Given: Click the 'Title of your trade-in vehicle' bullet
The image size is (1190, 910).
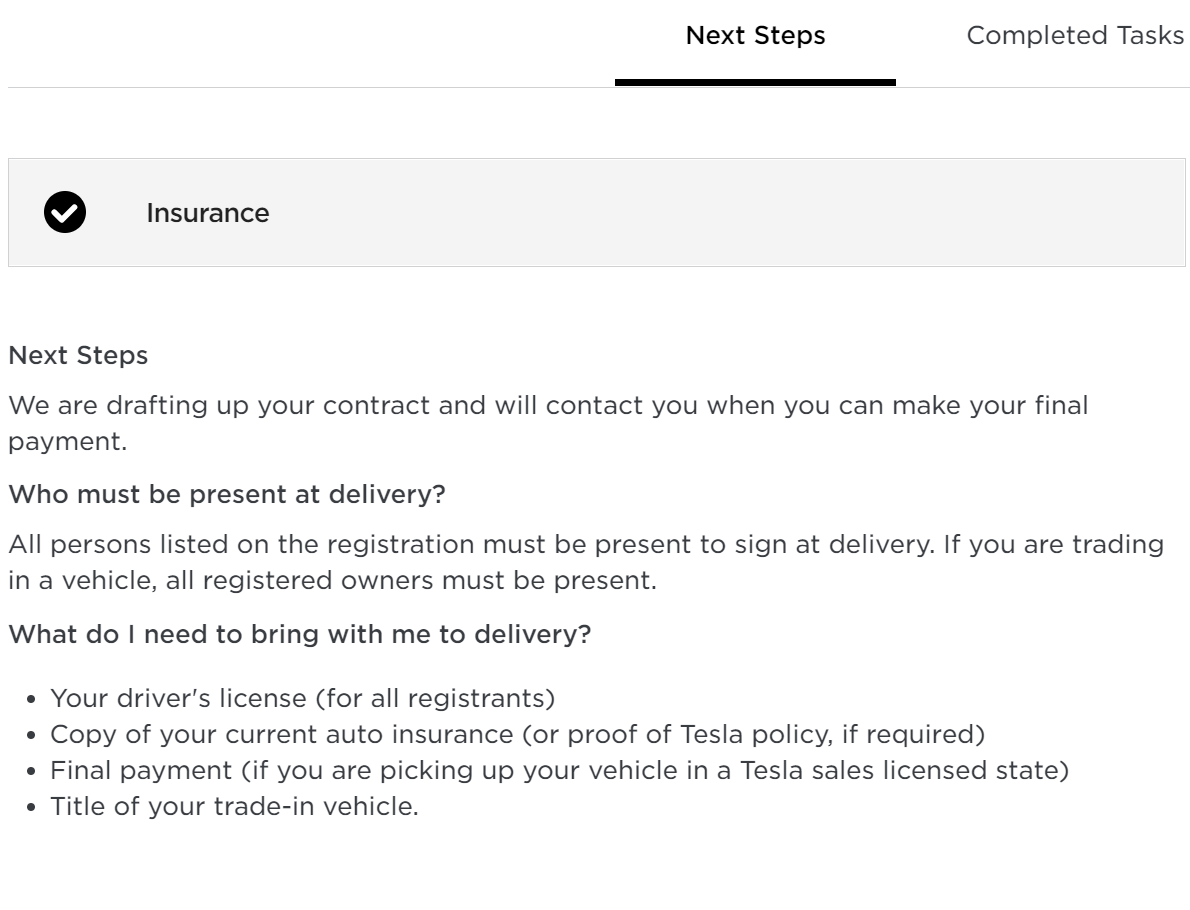Looking at the screenshot, I should click(234, 807).
